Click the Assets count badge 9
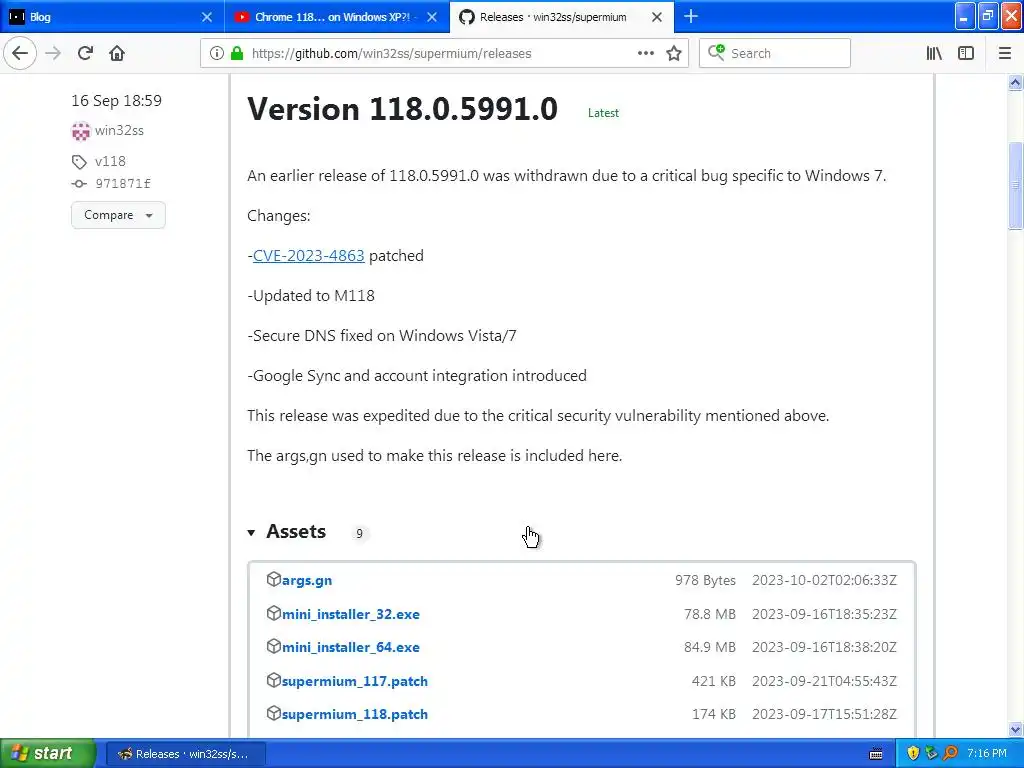Screen dimensions: 1024x768 point(359,534)
